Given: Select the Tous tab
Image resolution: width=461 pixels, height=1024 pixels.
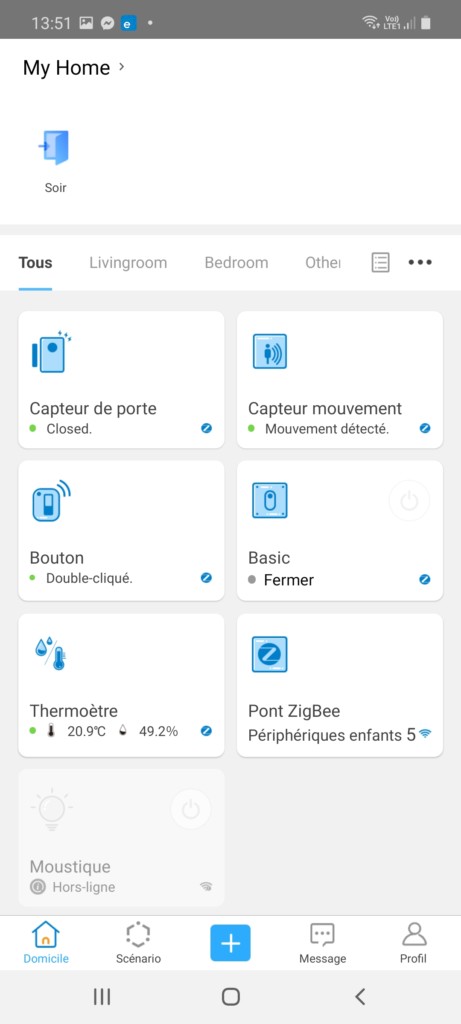Looking at the screenshot, I should 35,263.
